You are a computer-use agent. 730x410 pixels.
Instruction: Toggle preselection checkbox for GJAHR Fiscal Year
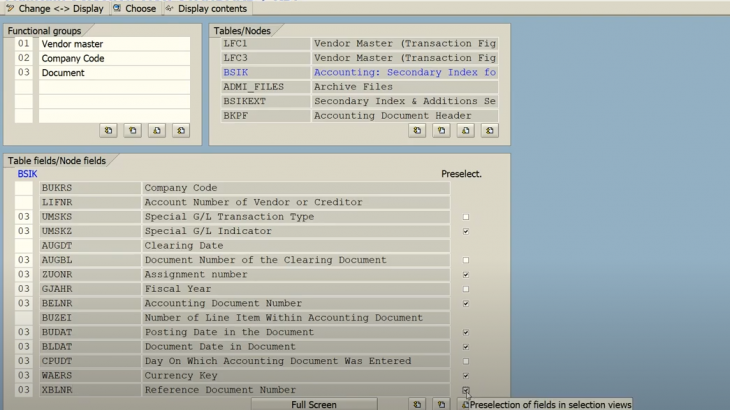point(466,289)
